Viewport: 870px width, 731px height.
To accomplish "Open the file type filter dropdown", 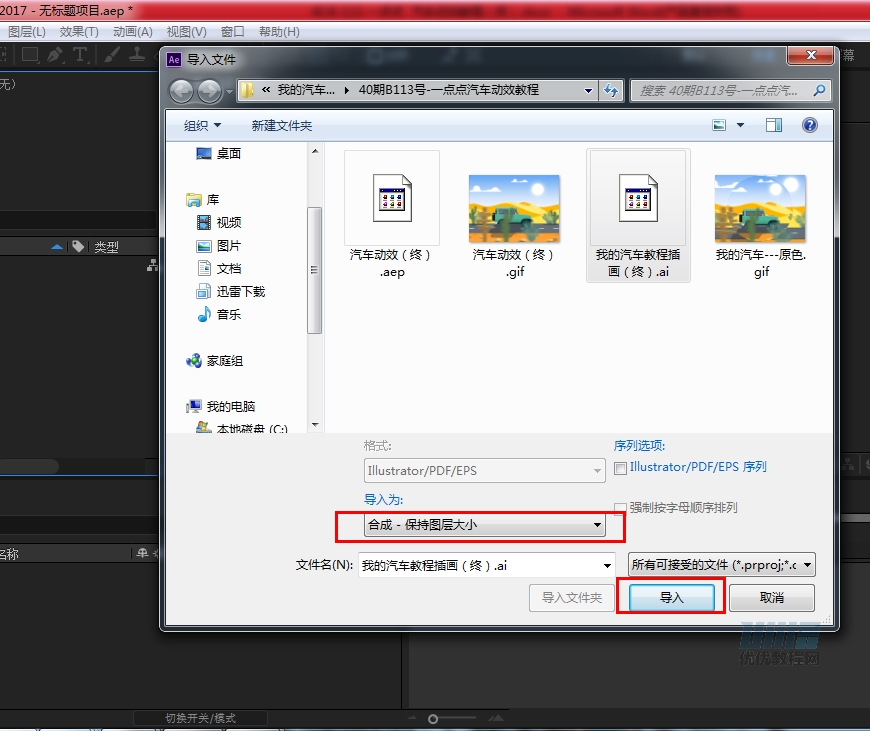I will pyautogui.click(x=721, y=565).
